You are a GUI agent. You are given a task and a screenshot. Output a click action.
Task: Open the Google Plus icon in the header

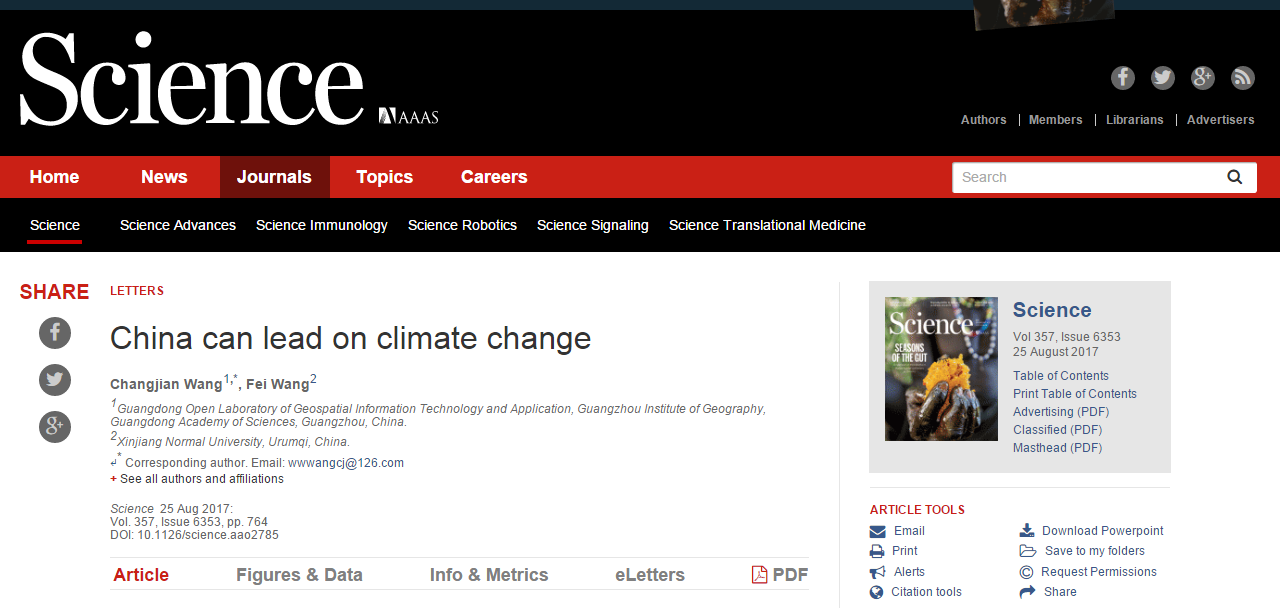(1203, 78)
